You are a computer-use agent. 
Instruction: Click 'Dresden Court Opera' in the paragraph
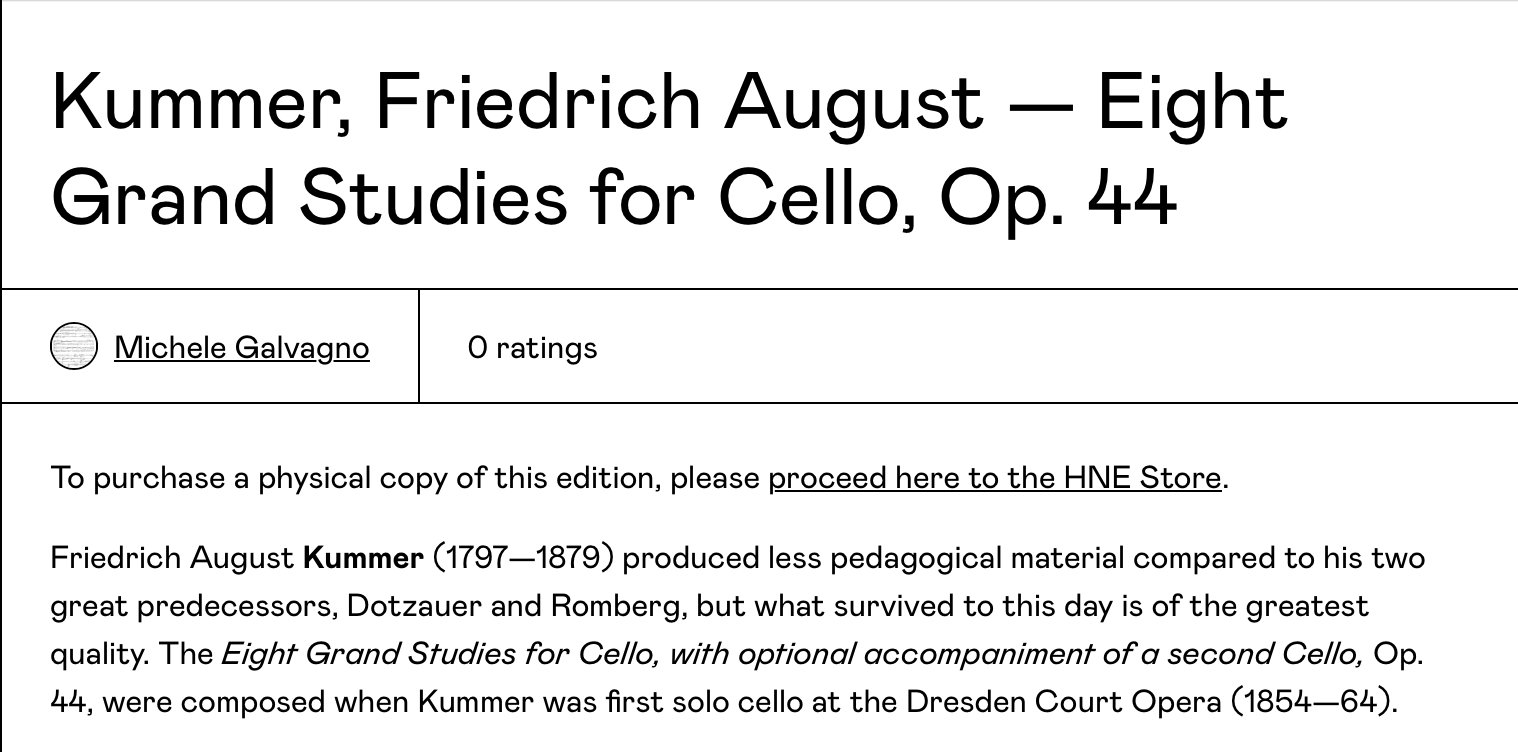(x=1063, y=701)
